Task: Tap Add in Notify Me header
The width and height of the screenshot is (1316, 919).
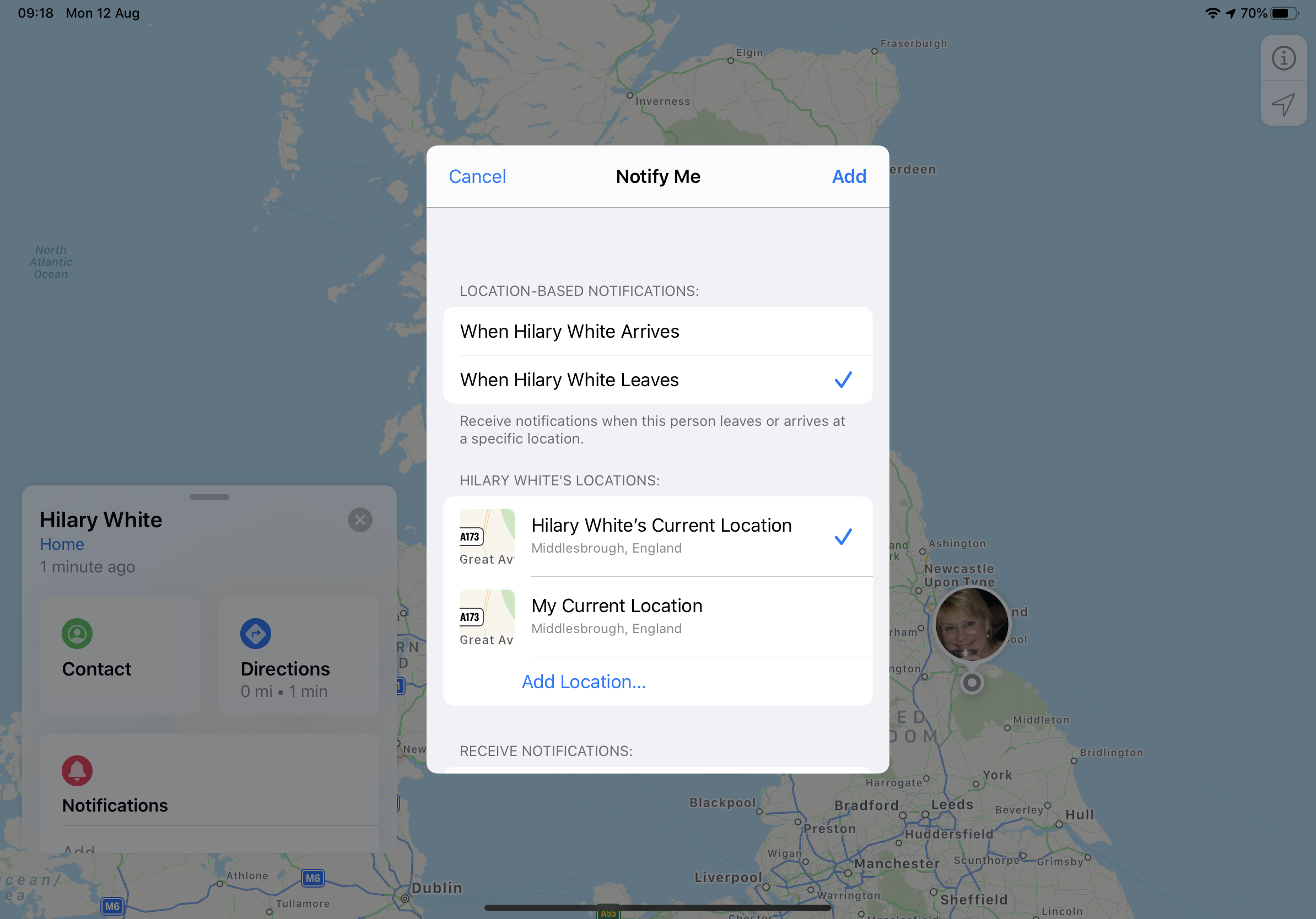Action: [x=849, y=176]
